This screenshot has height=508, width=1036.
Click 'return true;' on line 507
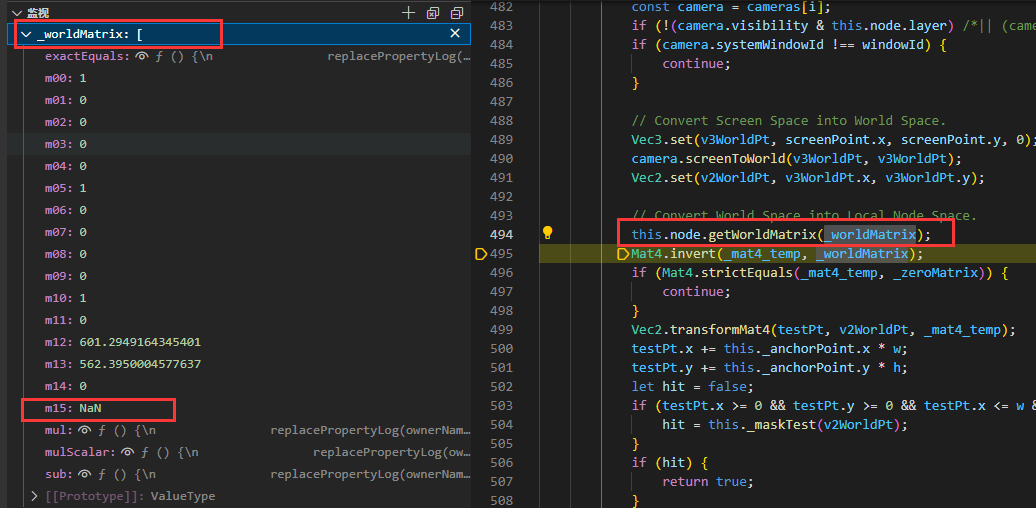click(707, 482)
